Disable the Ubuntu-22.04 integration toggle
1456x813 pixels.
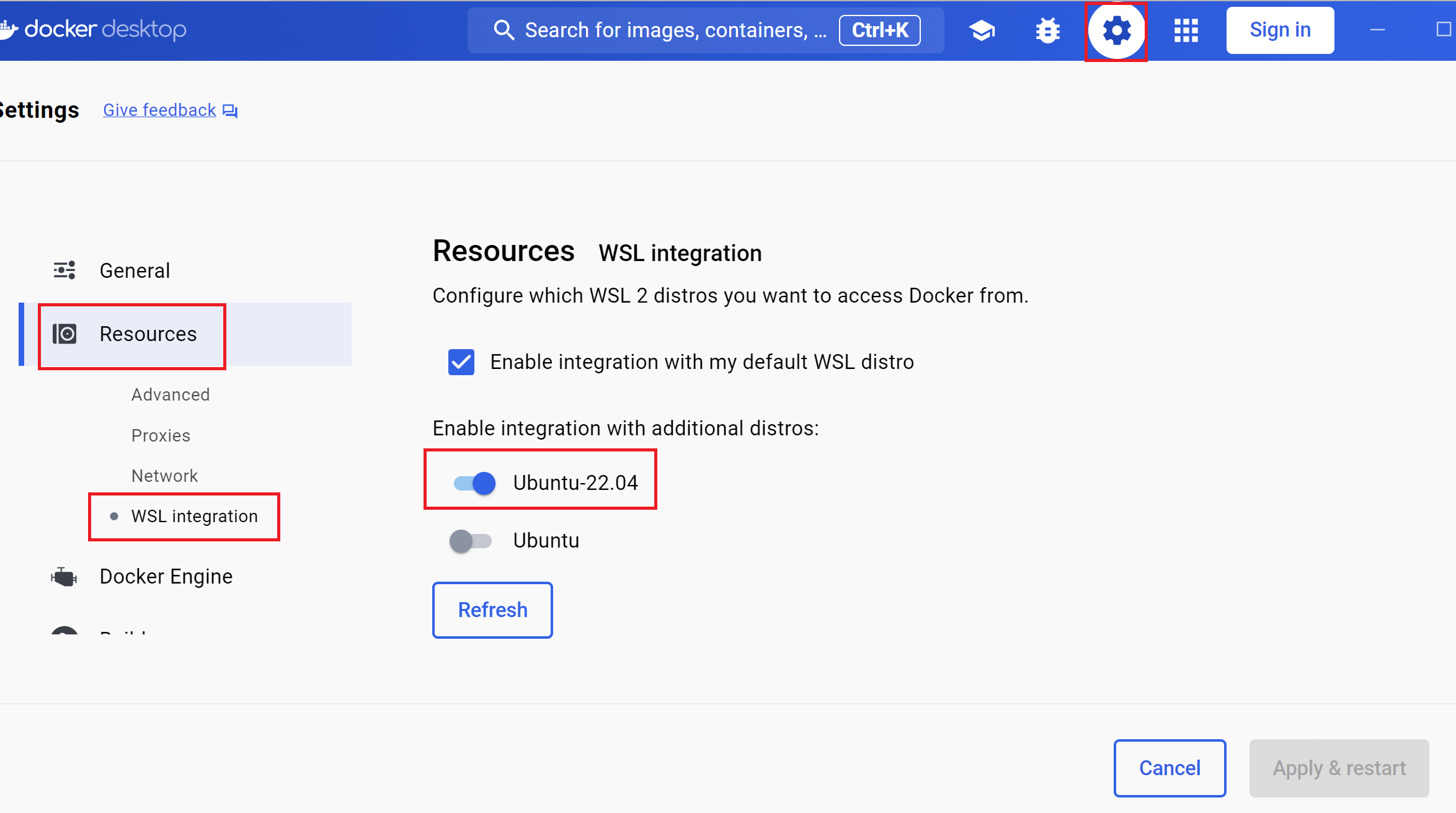click(x=475, y=482)
